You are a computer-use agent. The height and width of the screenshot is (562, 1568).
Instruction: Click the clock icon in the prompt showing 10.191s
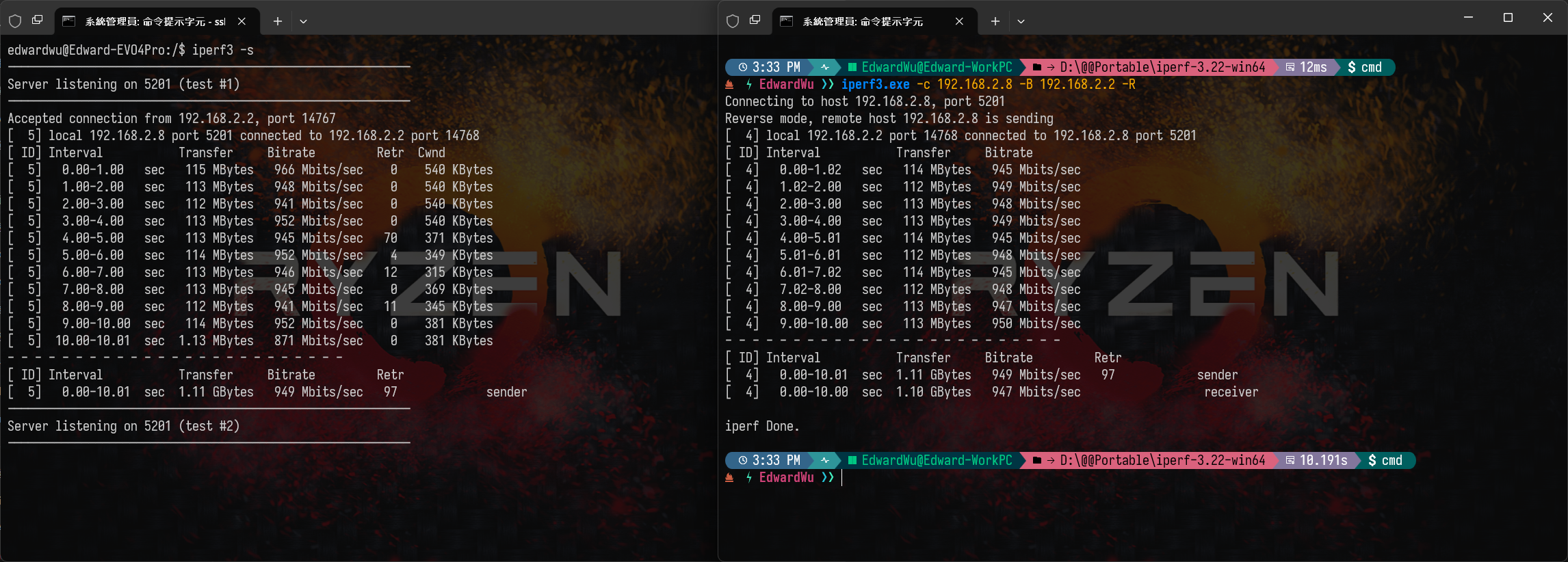pyautogui.click(x=743, y=460)
